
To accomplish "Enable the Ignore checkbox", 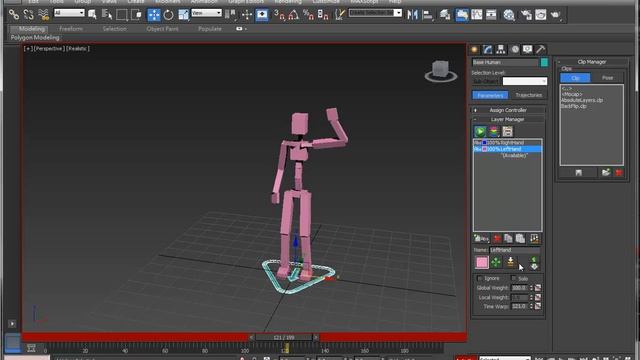I will 480,278.
